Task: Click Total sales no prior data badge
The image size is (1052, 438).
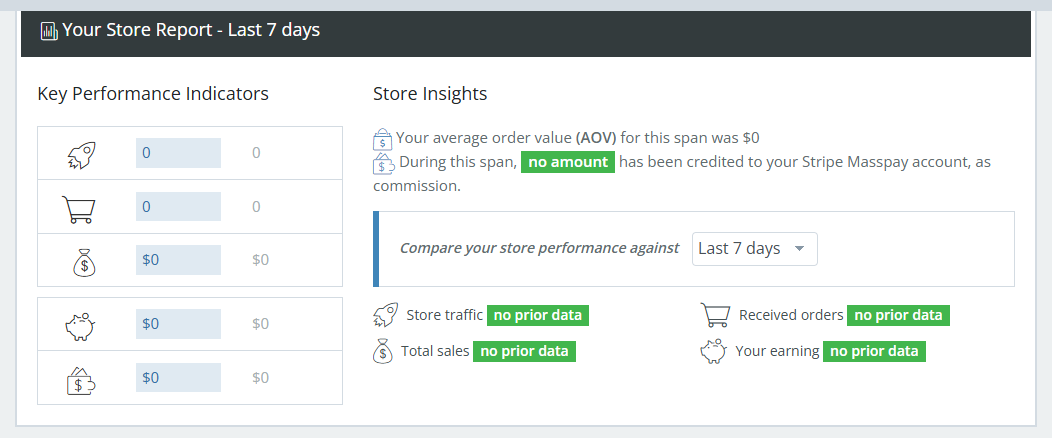Action: tap(524, 351)
